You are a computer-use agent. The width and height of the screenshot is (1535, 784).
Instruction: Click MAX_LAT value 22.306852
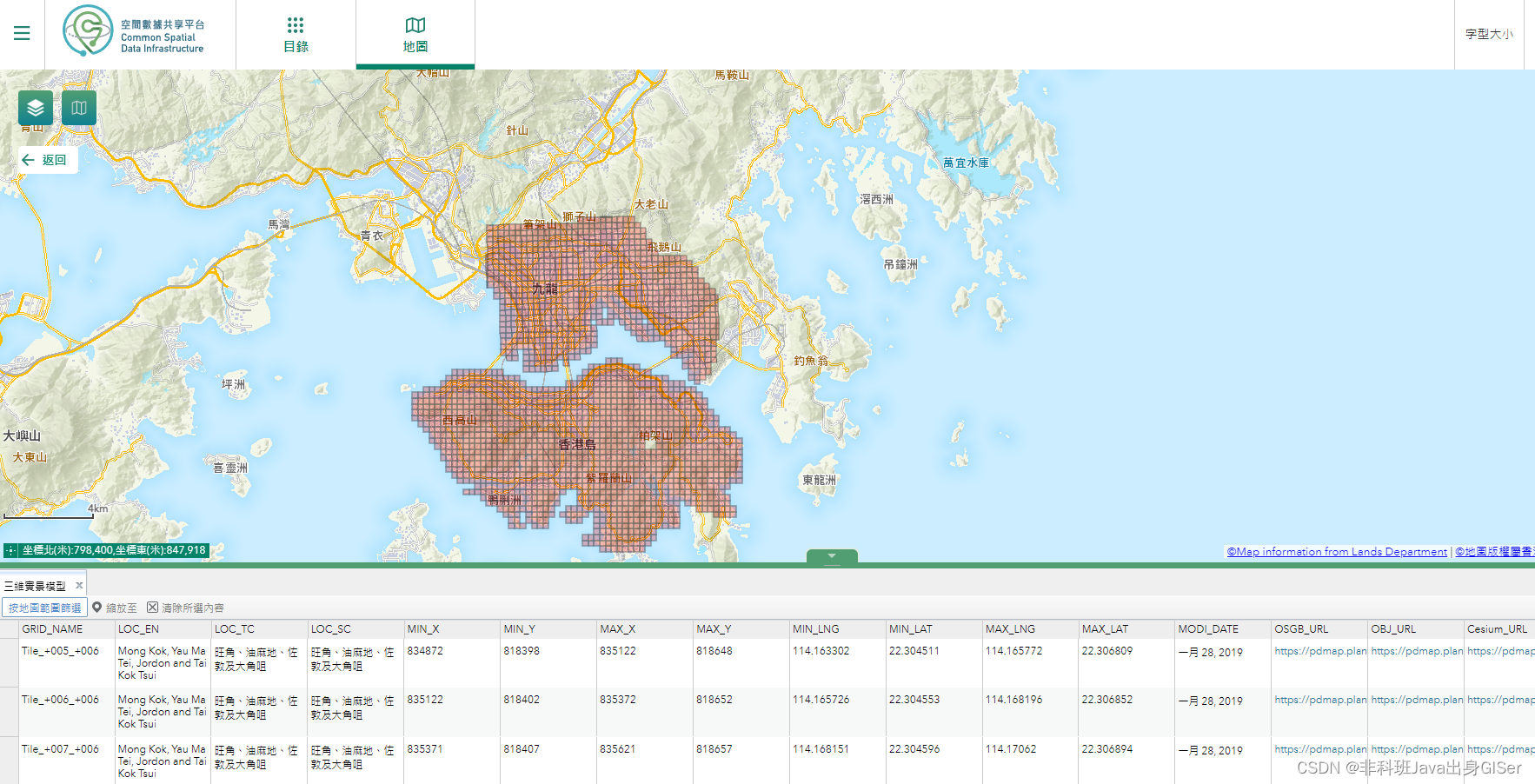(x=1107, y=700)
